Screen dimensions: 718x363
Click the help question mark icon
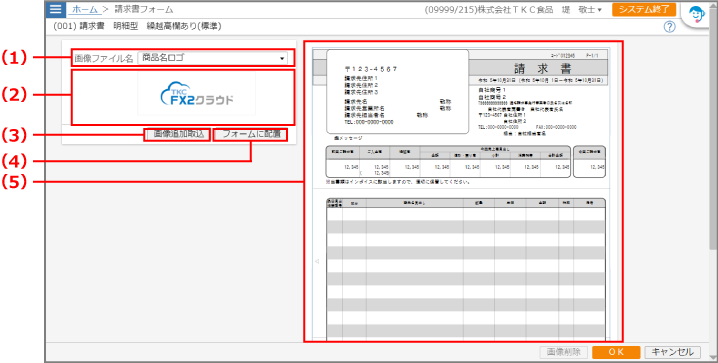(669, 27)
